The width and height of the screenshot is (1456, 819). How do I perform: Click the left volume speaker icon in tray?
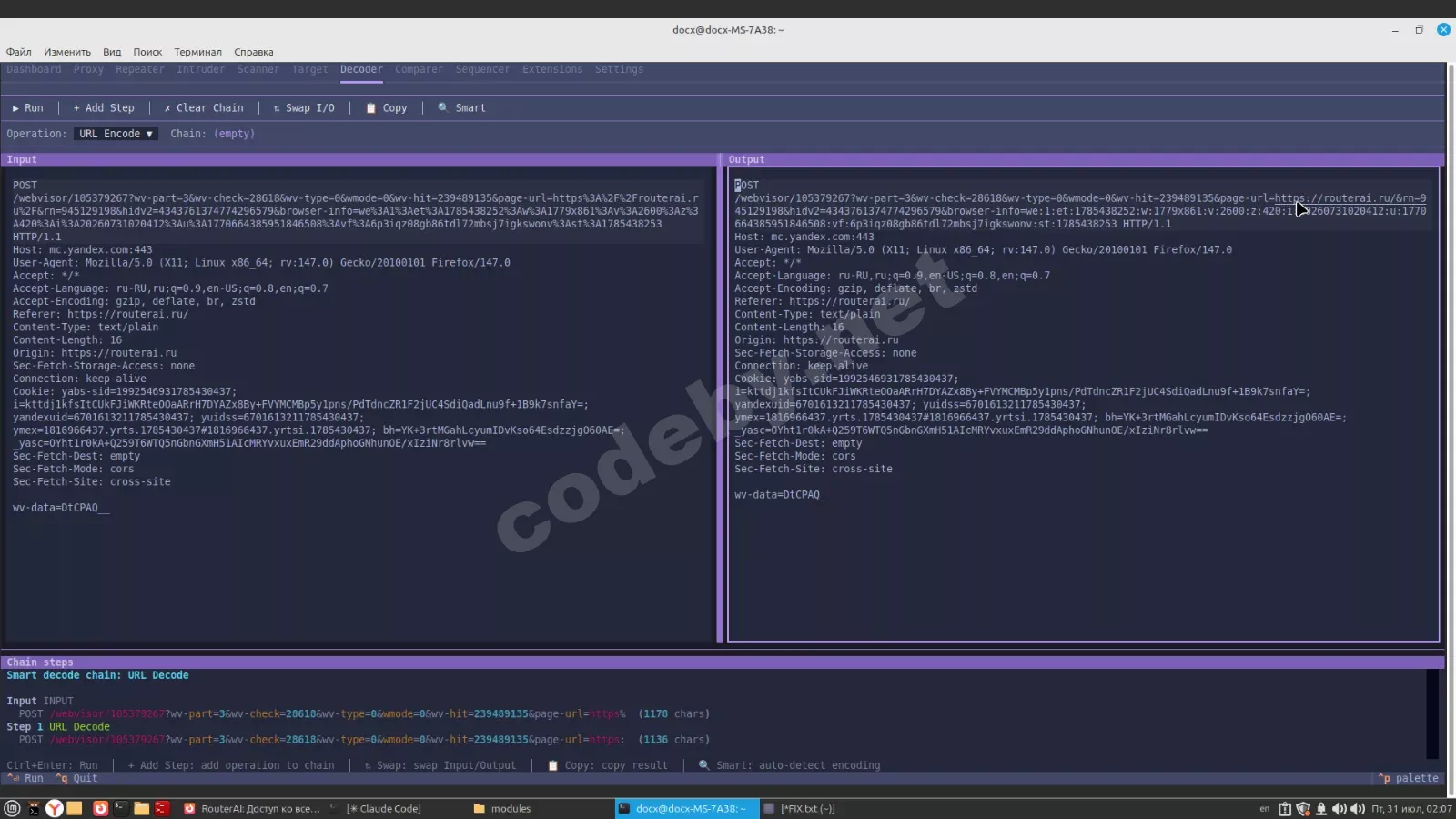coord(1340,808)
